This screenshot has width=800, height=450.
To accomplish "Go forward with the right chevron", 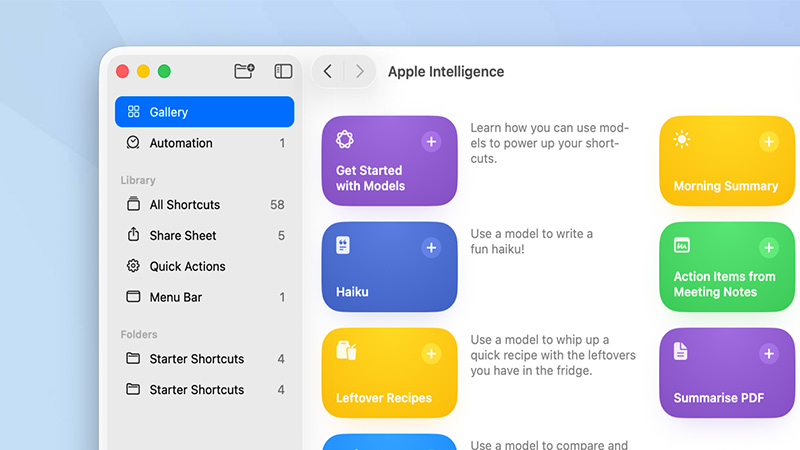I will [360, 71].
